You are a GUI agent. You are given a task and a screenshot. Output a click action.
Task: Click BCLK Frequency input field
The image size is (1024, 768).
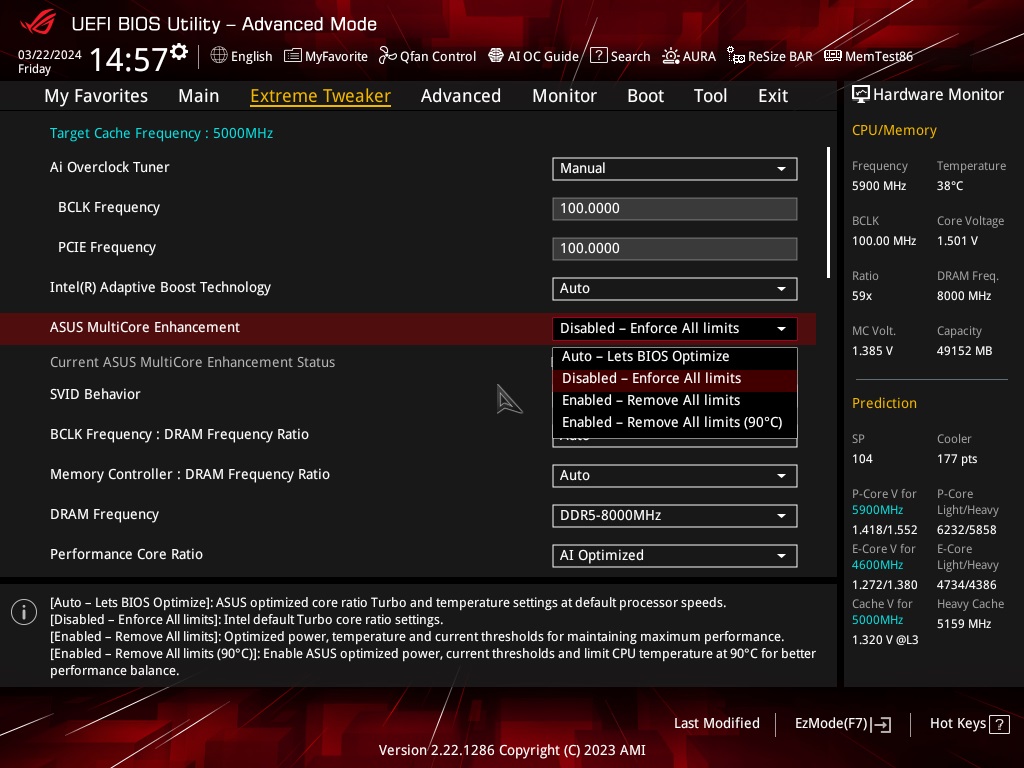[x=675, y=208]
